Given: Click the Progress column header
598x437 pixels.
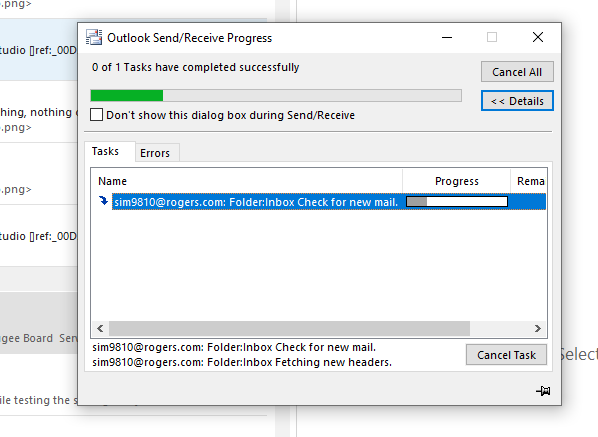Looking at the screenshot, I should [x=457, y=181].
